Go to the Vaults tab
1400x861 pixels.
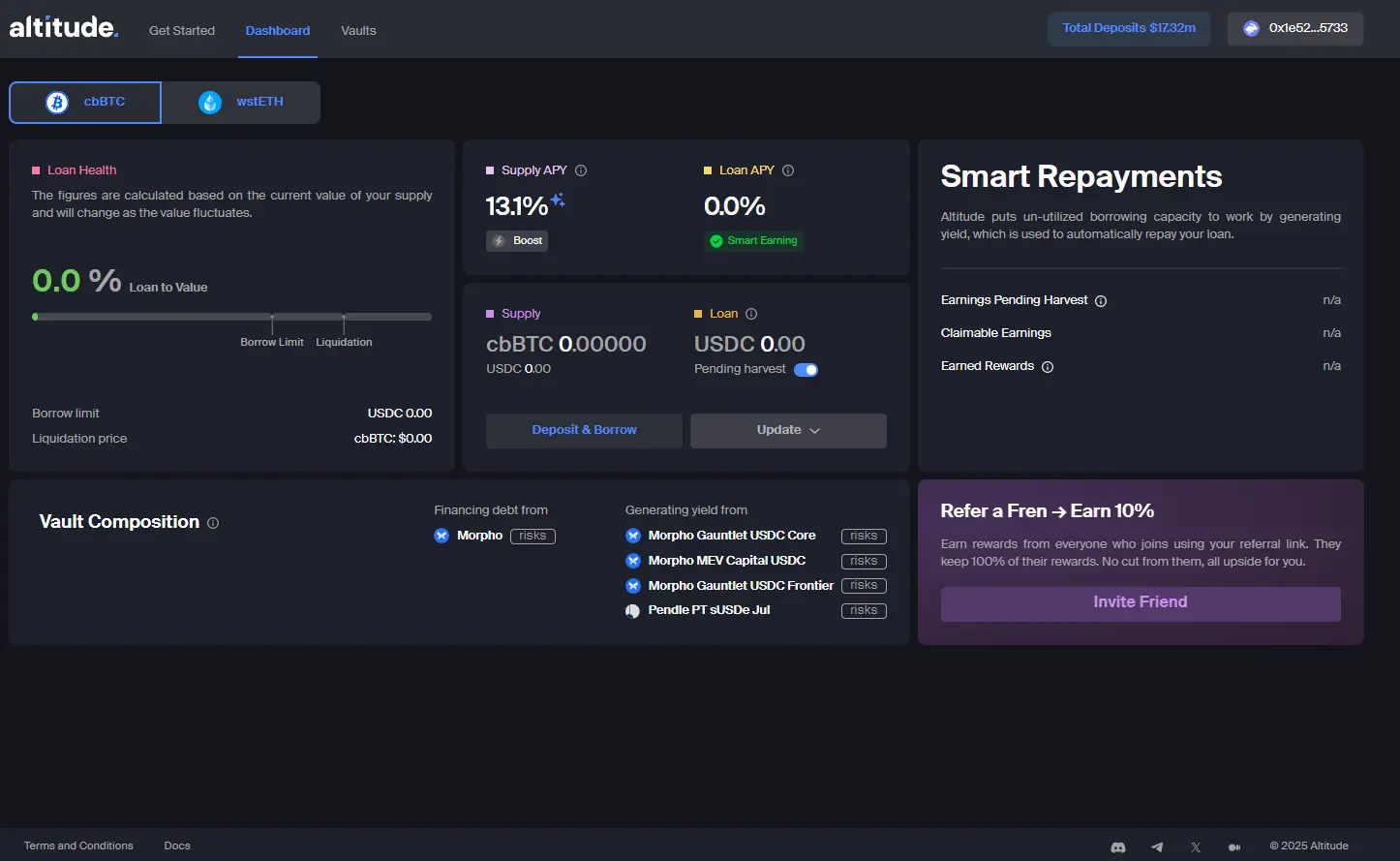(358, 31)
